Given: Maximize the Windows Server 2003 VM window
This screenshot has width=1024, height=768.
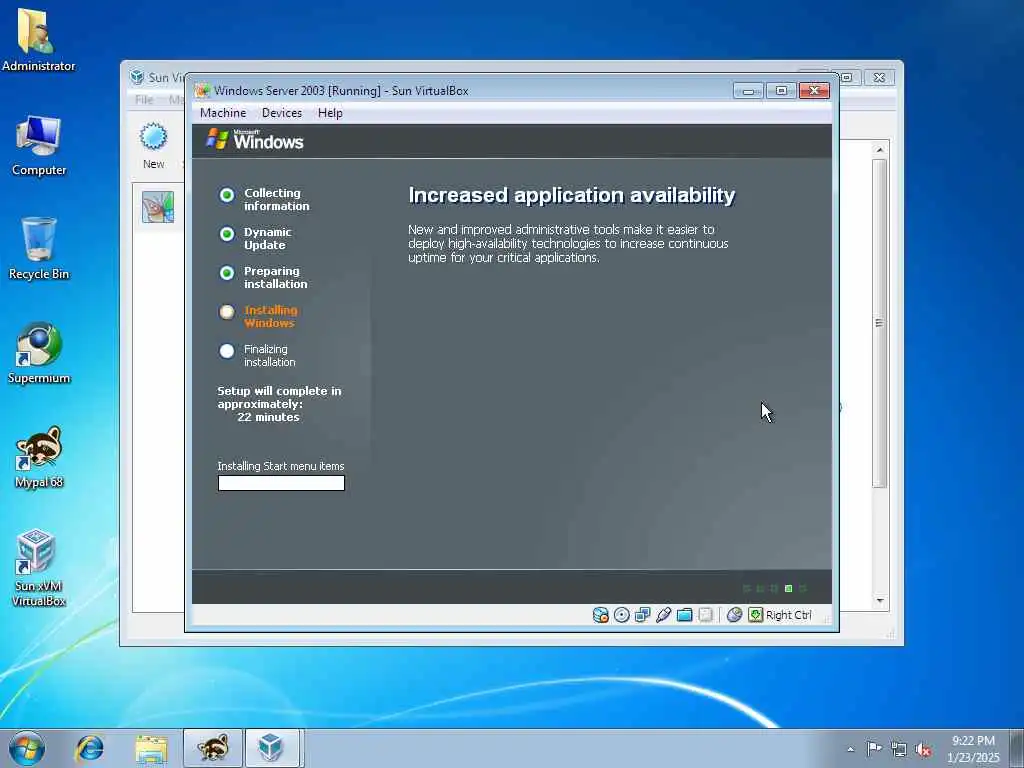Looking at the screenshot, I should pyautogui.click(x=781, y=91).
